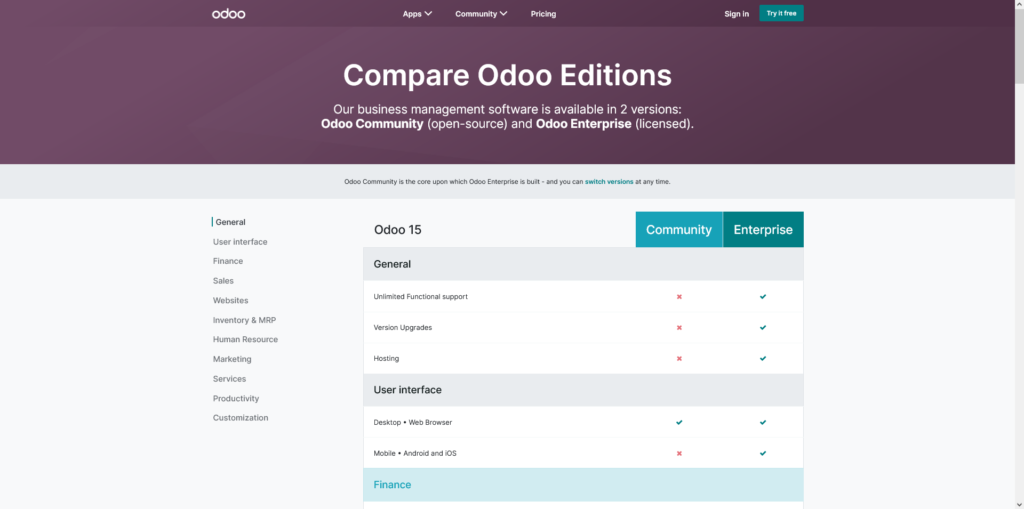Viewport: 1024px width, 509px height.
Task: Select Inventory & MRP in the sidebar
Action: (244, 320)
